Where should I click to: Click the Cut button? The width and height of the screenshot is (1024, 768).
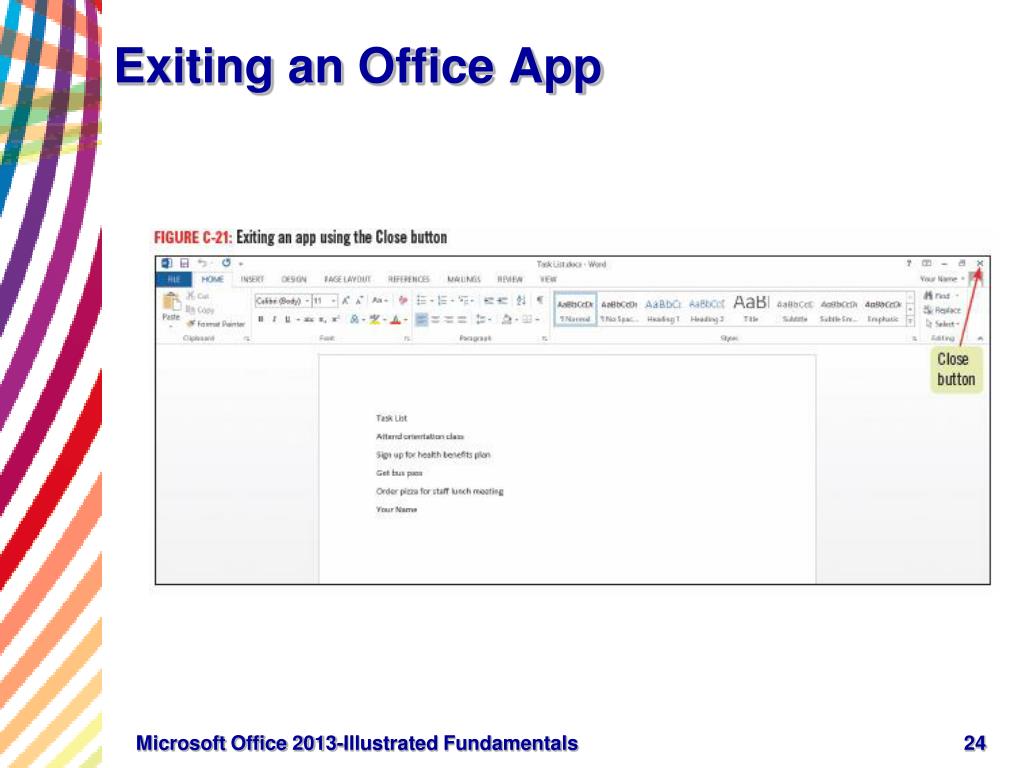coord(198,296)
